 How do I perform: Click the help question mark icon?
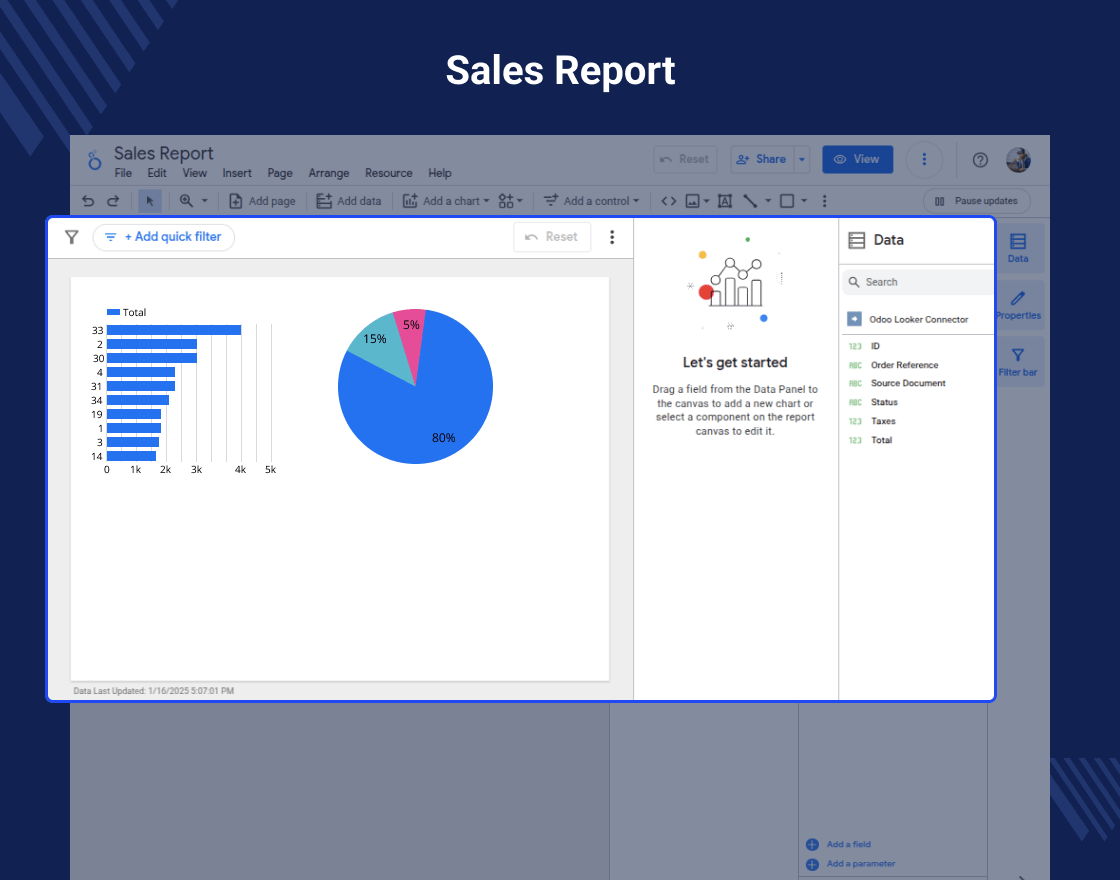980,160
